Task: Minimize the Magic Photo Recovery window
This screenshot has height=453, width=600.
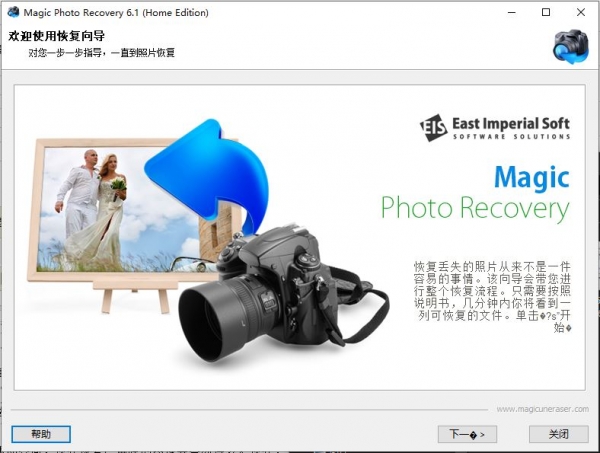Action: pos(512,13)
